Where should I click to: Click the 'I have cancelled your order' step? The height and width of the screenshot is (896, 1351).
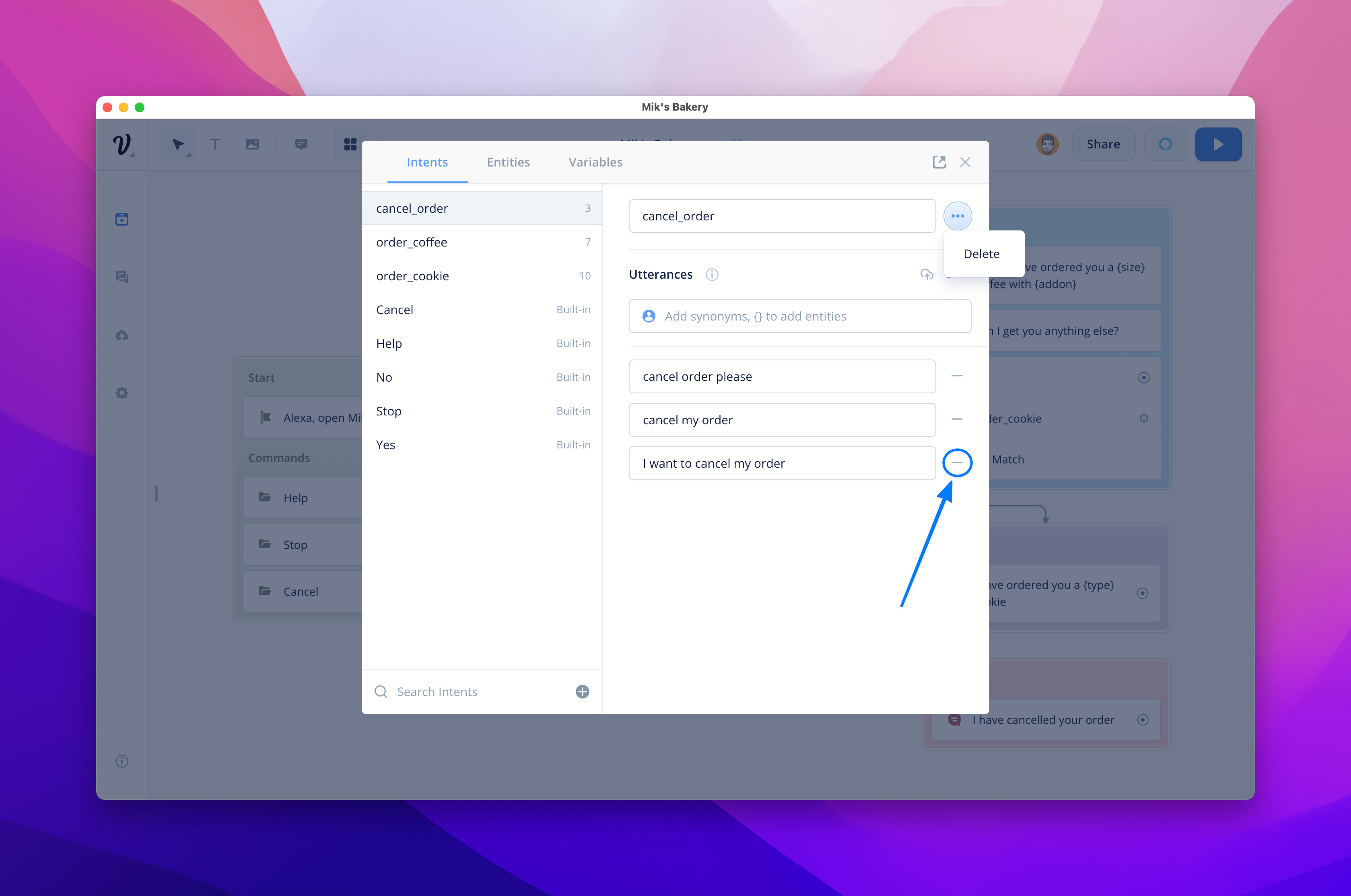(x=1046, y=720)
